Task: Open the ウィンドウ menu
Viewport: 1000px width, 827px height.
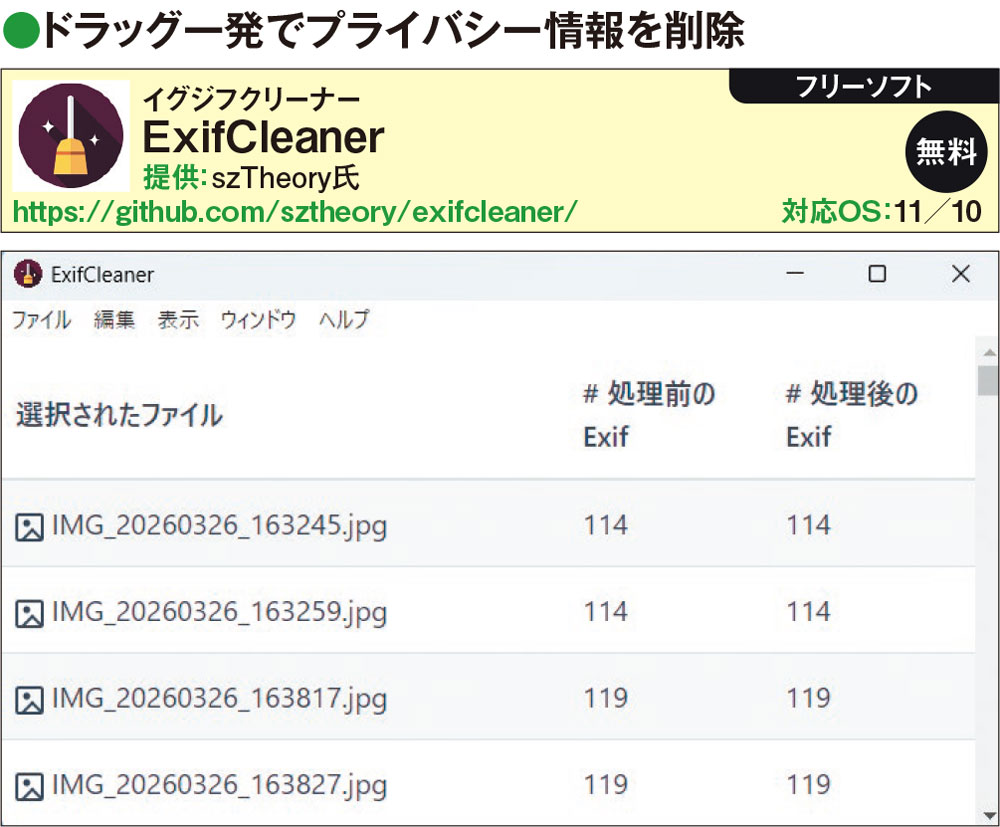Action: point(258,319)
